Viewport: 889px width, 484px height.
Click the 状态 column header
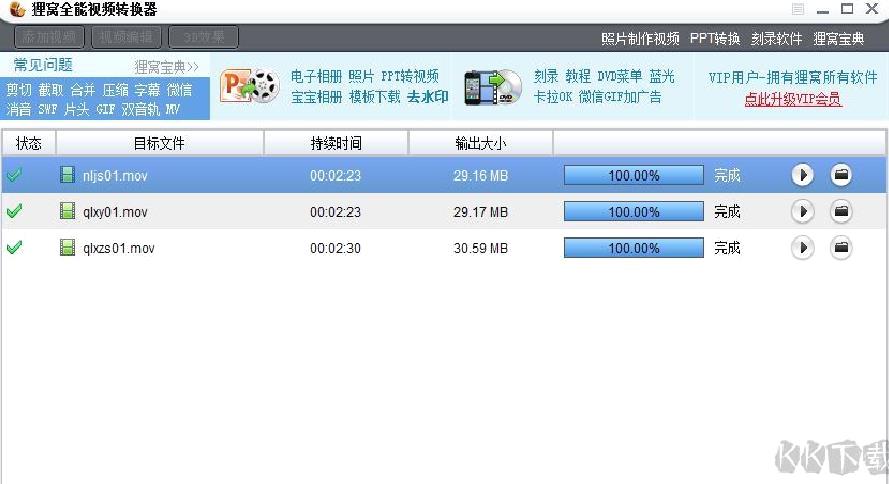pyautogui.click(x=28, y=143)
